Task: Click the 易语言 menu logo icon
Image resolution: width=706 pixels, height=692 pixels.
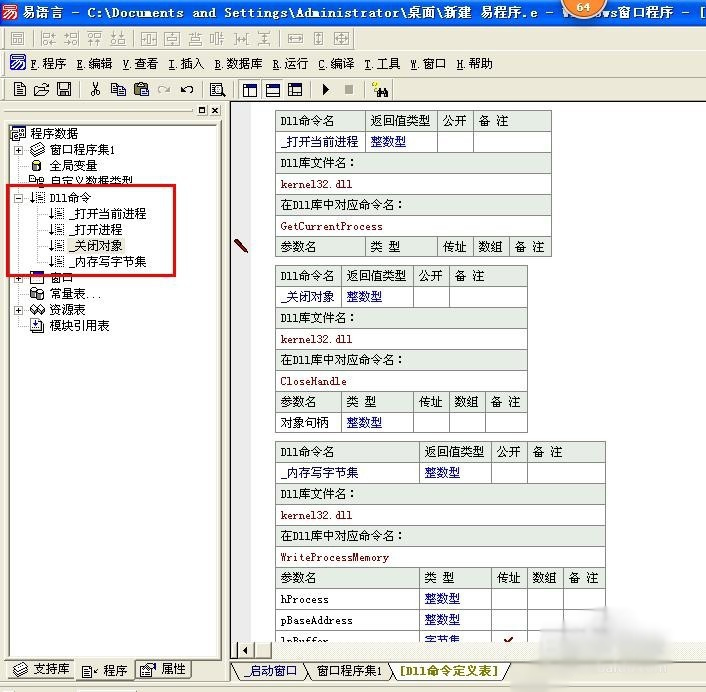Action: pos(18,62)
